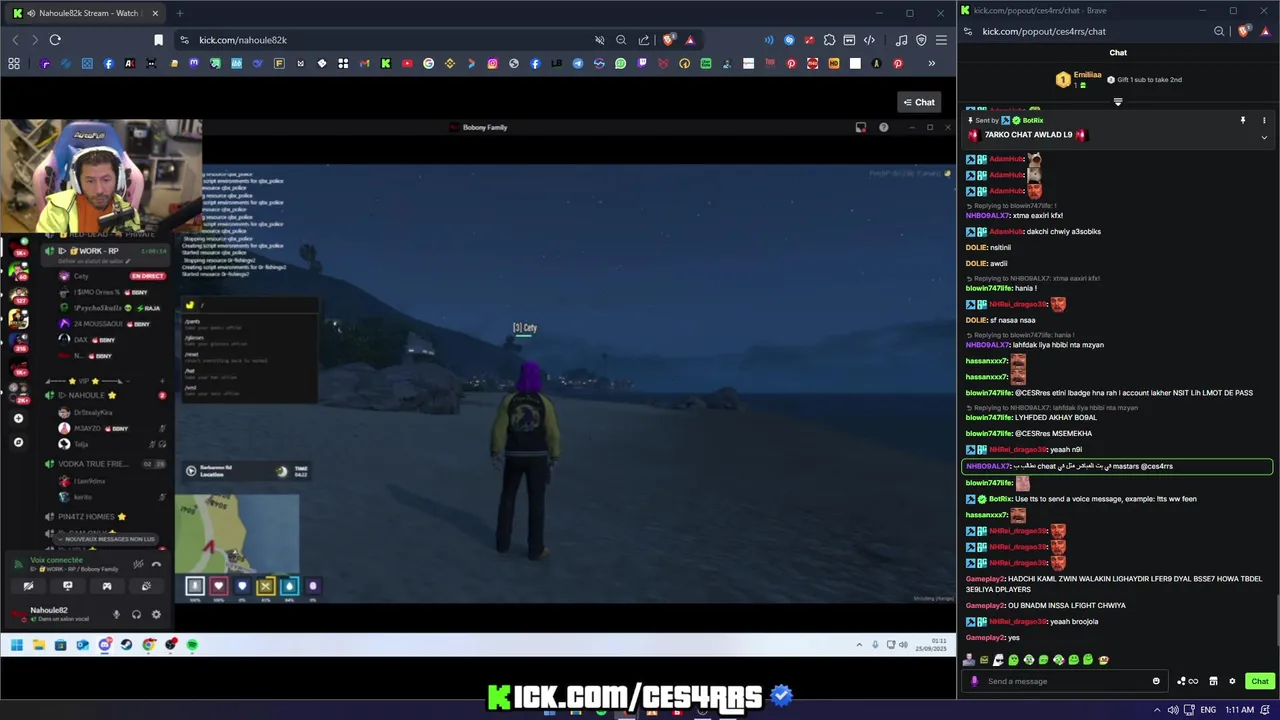Viewport: 1280px width, 720px height.
Task: Click DOLIE username on 'nsitini' message
Action: click(x=976, y=248)
